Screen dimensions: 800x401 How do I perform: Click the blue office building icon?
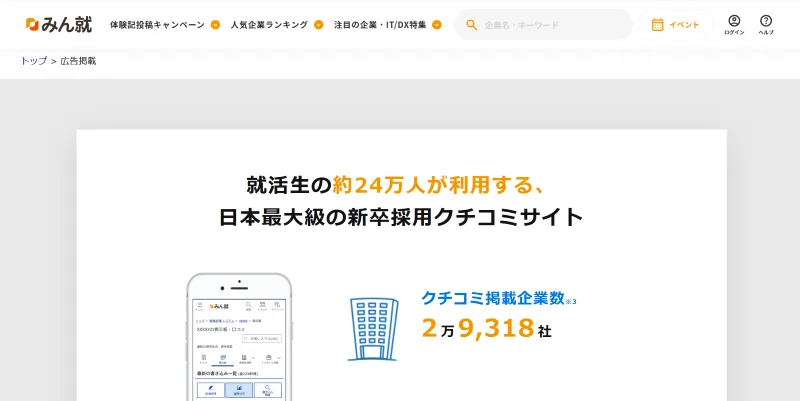[373, 330]
